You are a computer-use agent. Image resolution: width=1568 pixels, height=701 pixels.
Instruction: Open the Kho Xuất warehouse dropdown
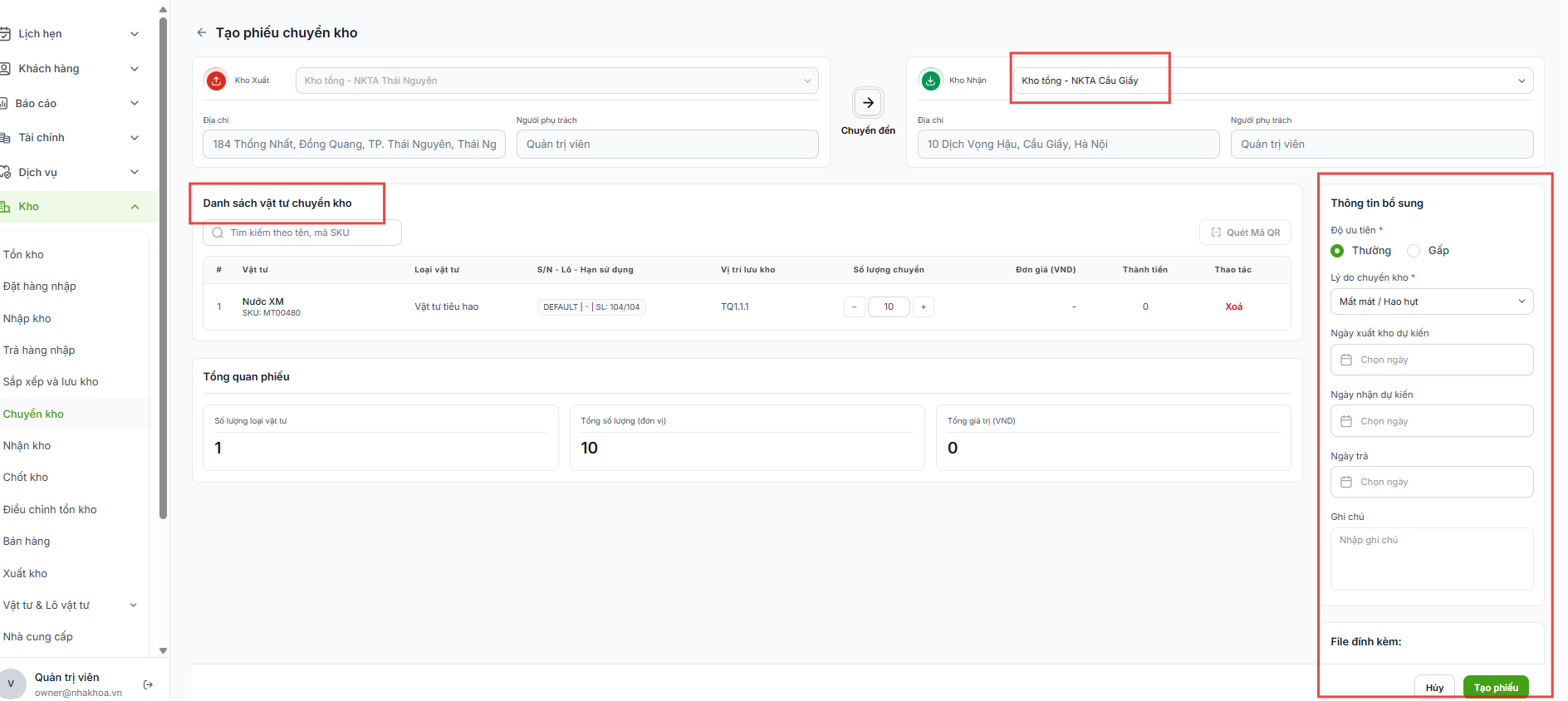pyautogui.click(x=557, y=81)
